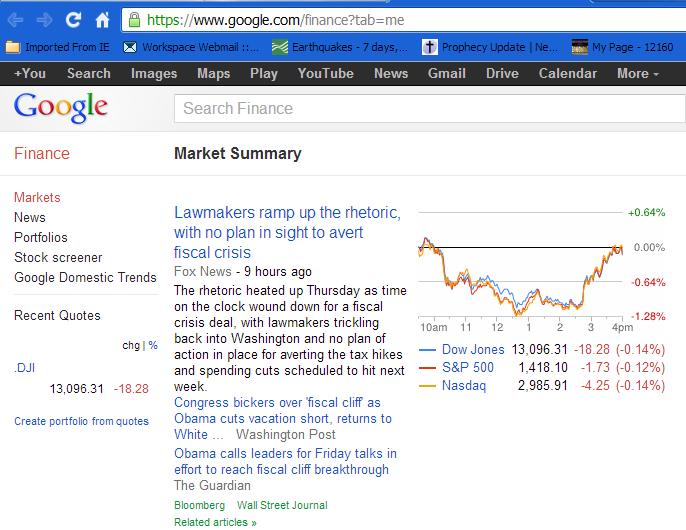
Task: Go to the browser home page icon
Action: [x=102, y=20]
